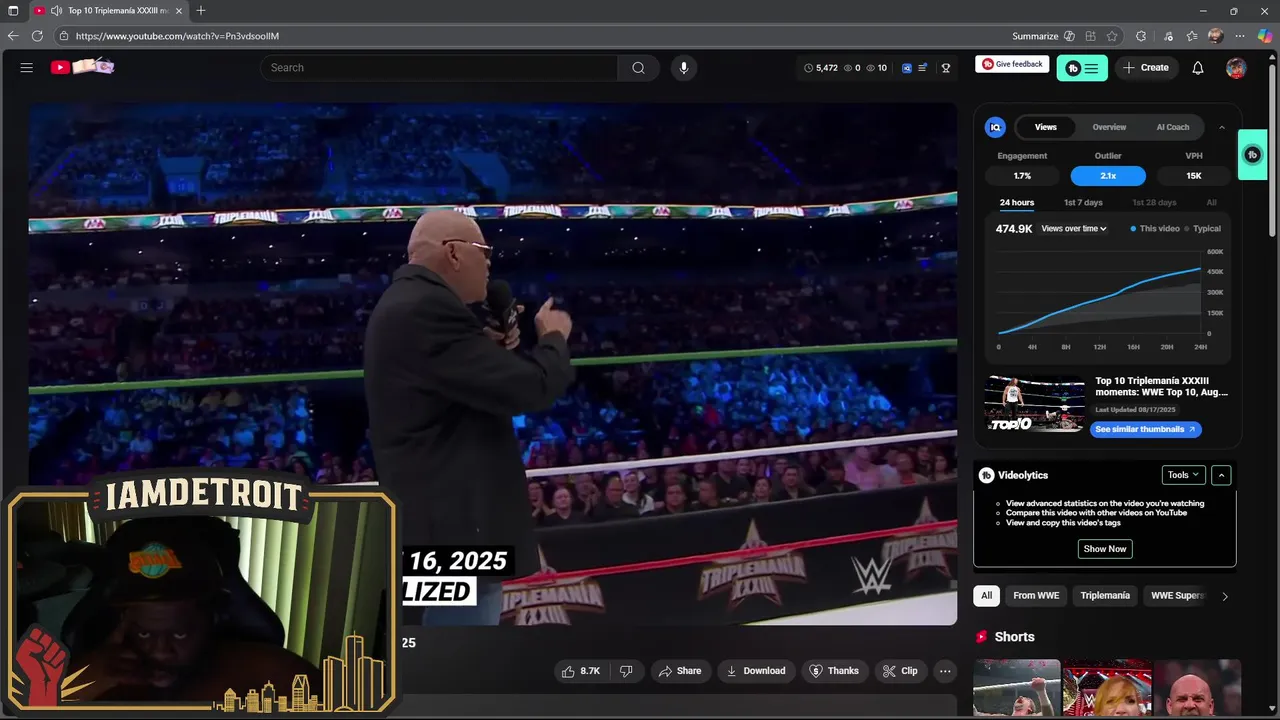Mute the tab via the speaker icon

pos(56,11)
